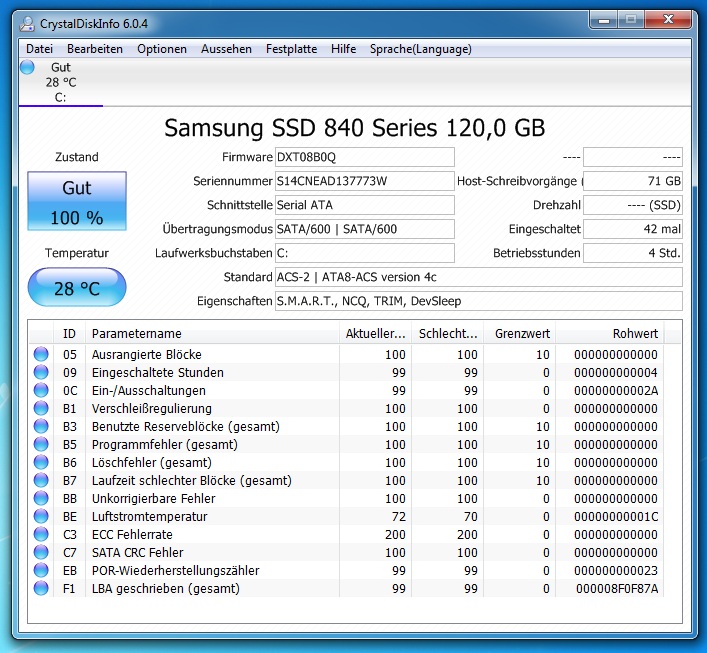Viewport: 707px width, 653px height.
Task: Click status orb in ECC Fehlerrate row
Action: [41, 534]
